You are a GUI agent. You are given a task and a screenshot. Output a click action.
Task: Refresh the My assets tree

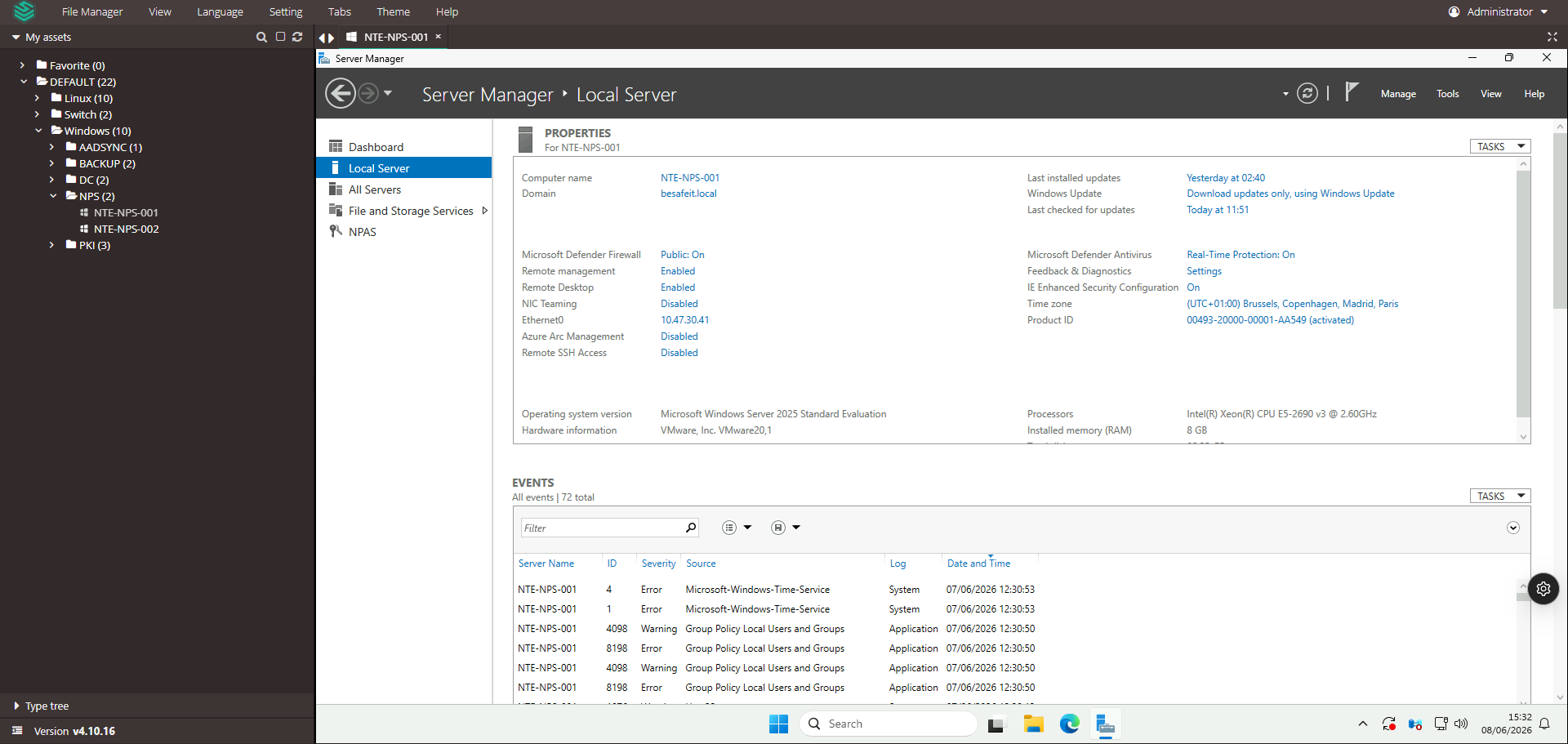297,37
